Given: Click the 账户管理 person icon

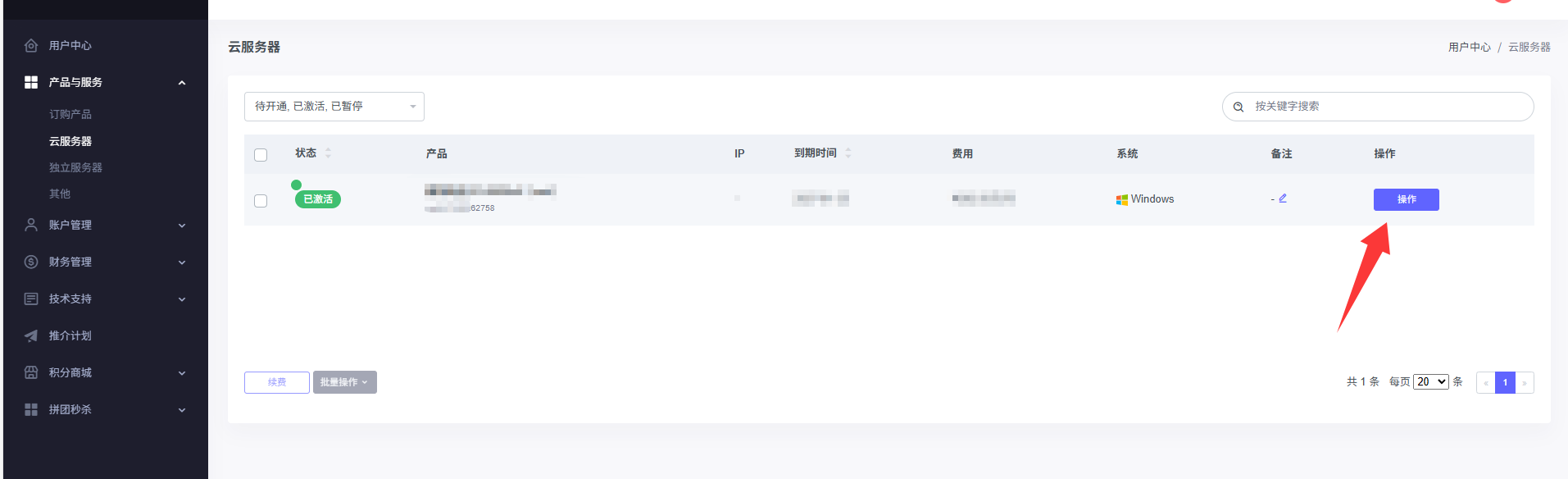Looking at the screenshot, I should pyautogui.click(x=31, y=225).
